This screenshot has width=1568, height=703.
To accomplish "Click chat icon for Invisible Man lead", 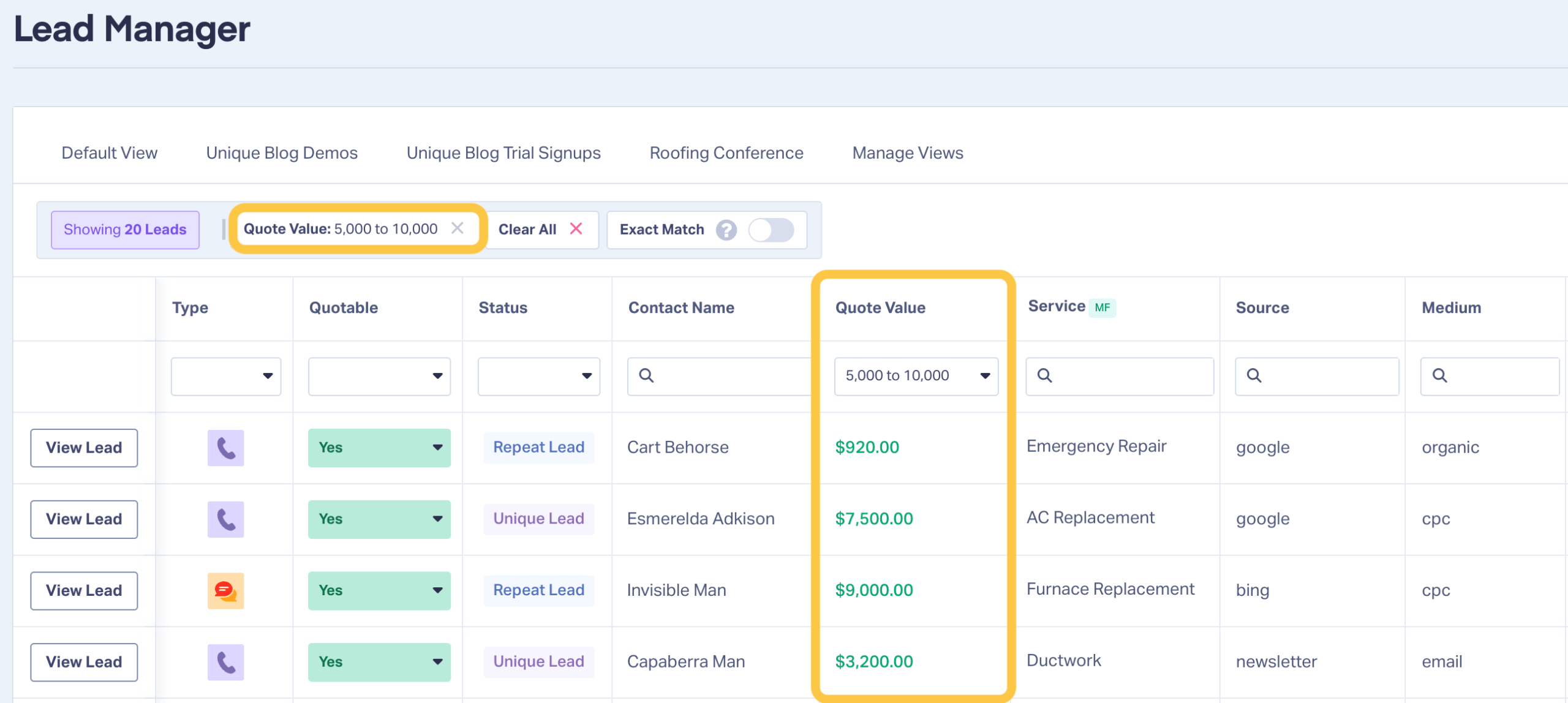I will 225,590.
